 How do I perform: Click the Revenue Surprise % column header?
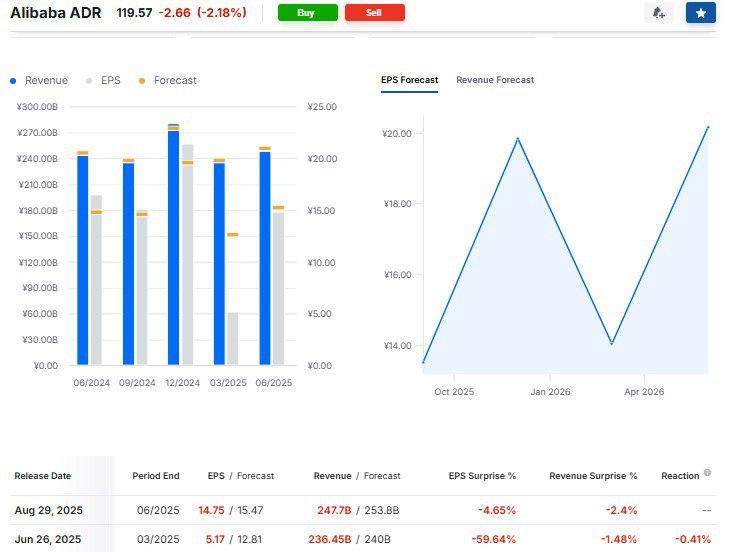pos(593,476)
